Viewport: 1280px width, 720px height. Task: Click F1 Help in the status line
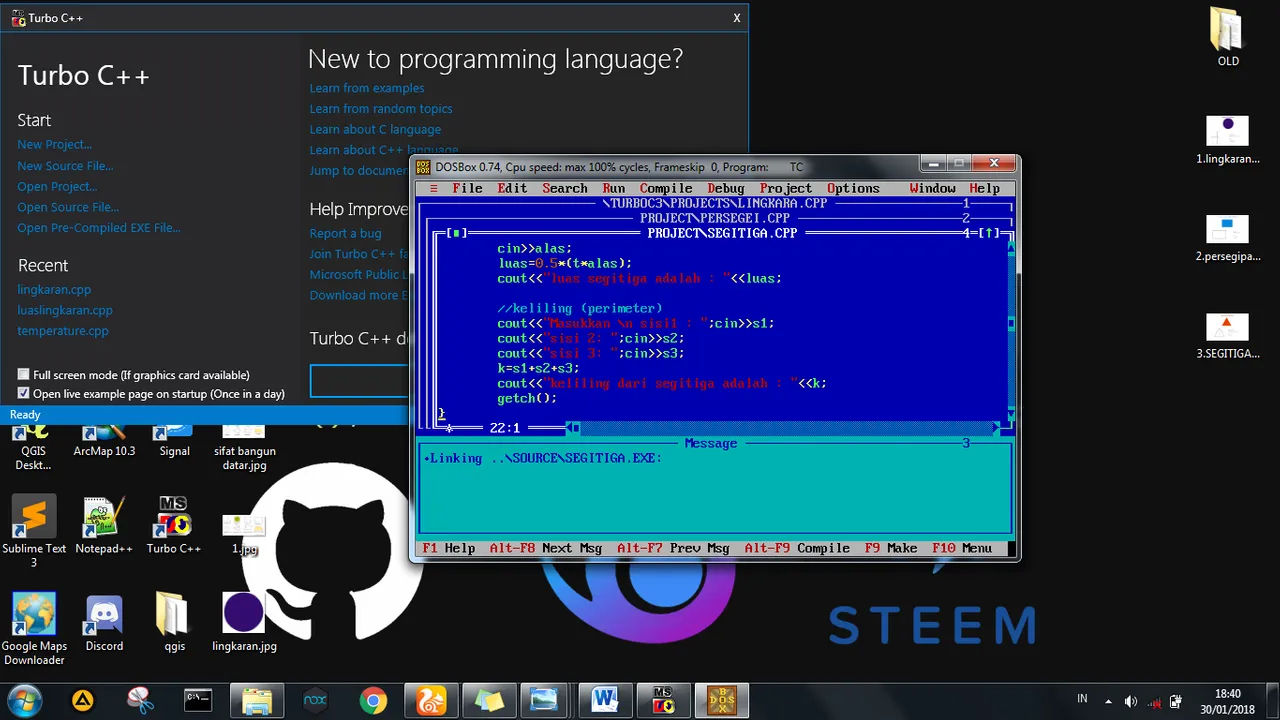(x=449, y=548)
